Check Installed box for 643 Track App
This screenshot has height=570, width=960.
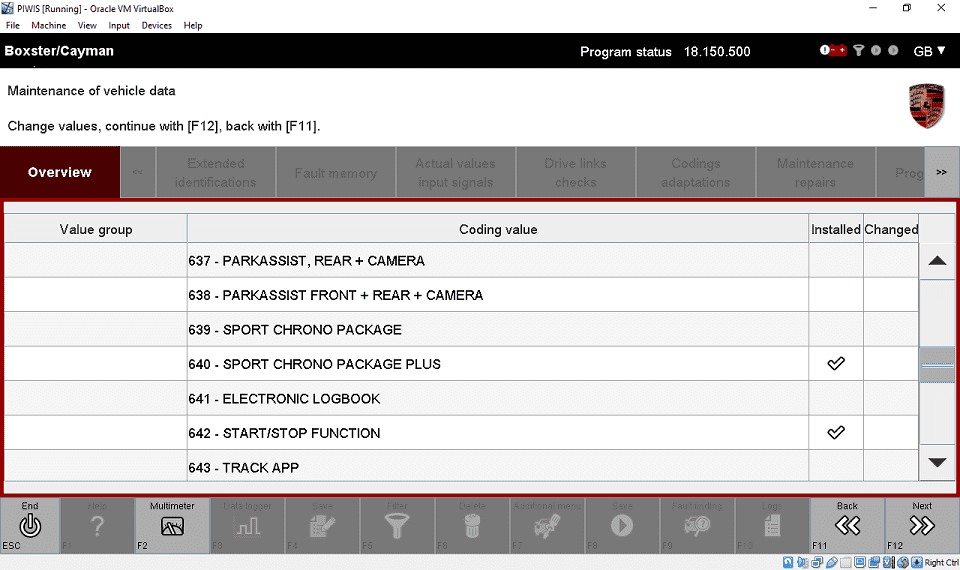tap(836, 467)
